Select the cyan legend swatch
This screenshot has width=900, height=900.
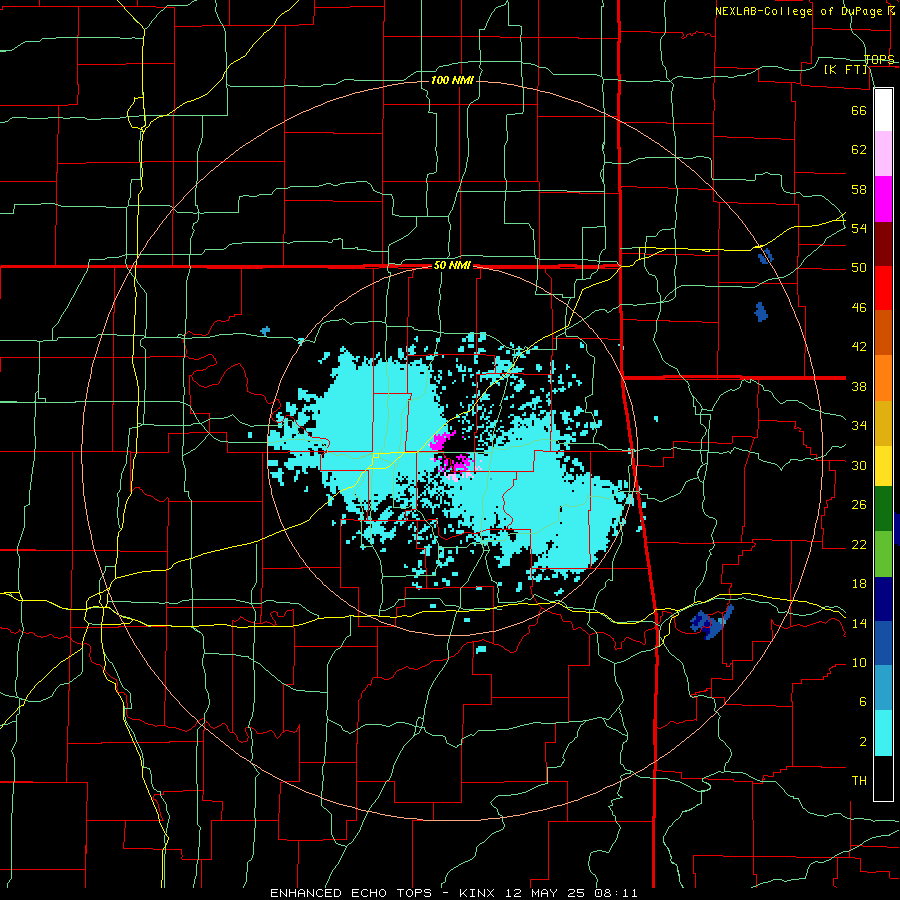pyautogui.click(x=883, y=733)
